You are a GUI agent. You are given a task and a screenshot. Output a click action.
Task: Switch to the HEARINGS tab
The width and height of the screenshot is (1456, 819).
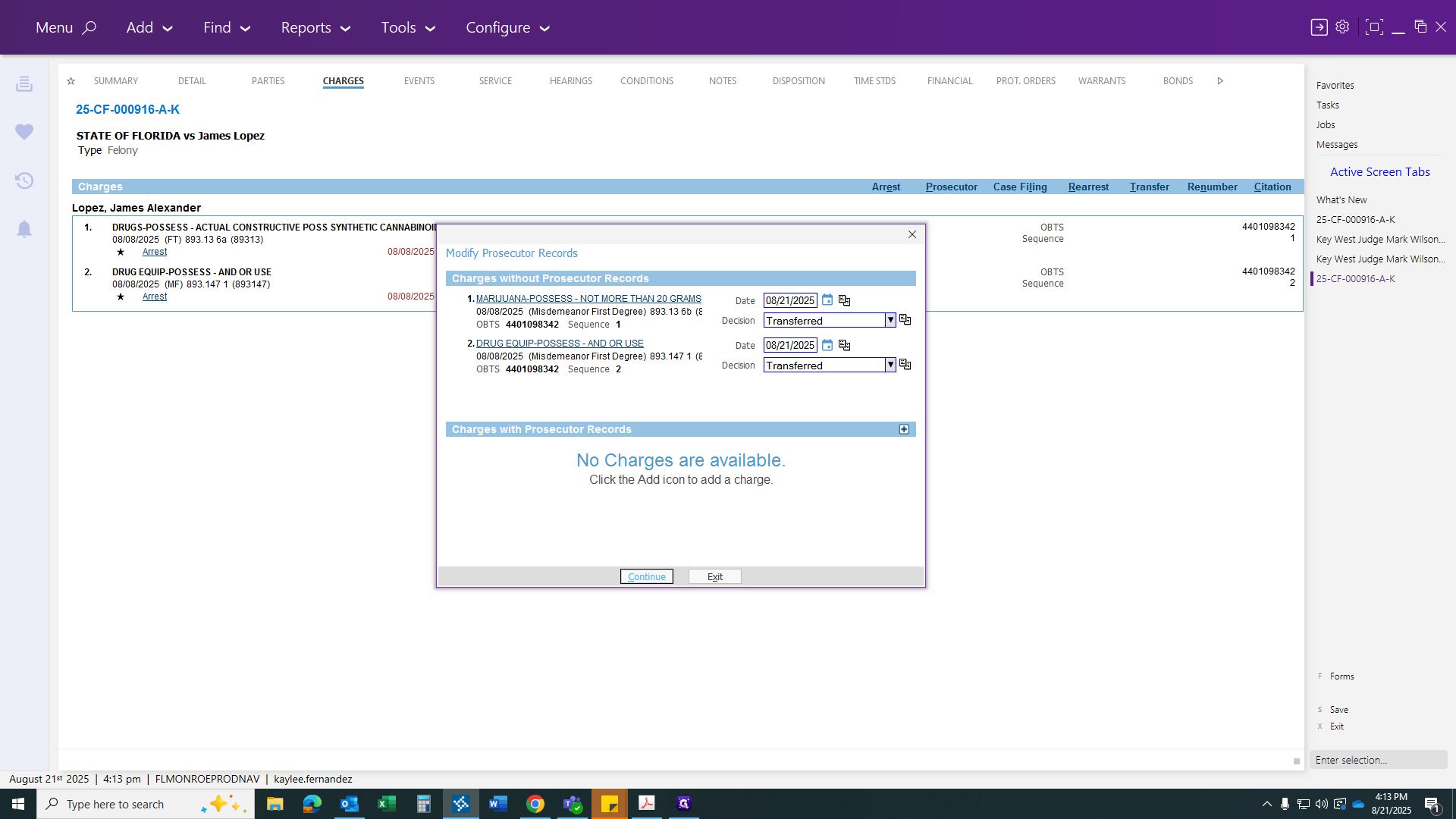click(x=571, y=81)
